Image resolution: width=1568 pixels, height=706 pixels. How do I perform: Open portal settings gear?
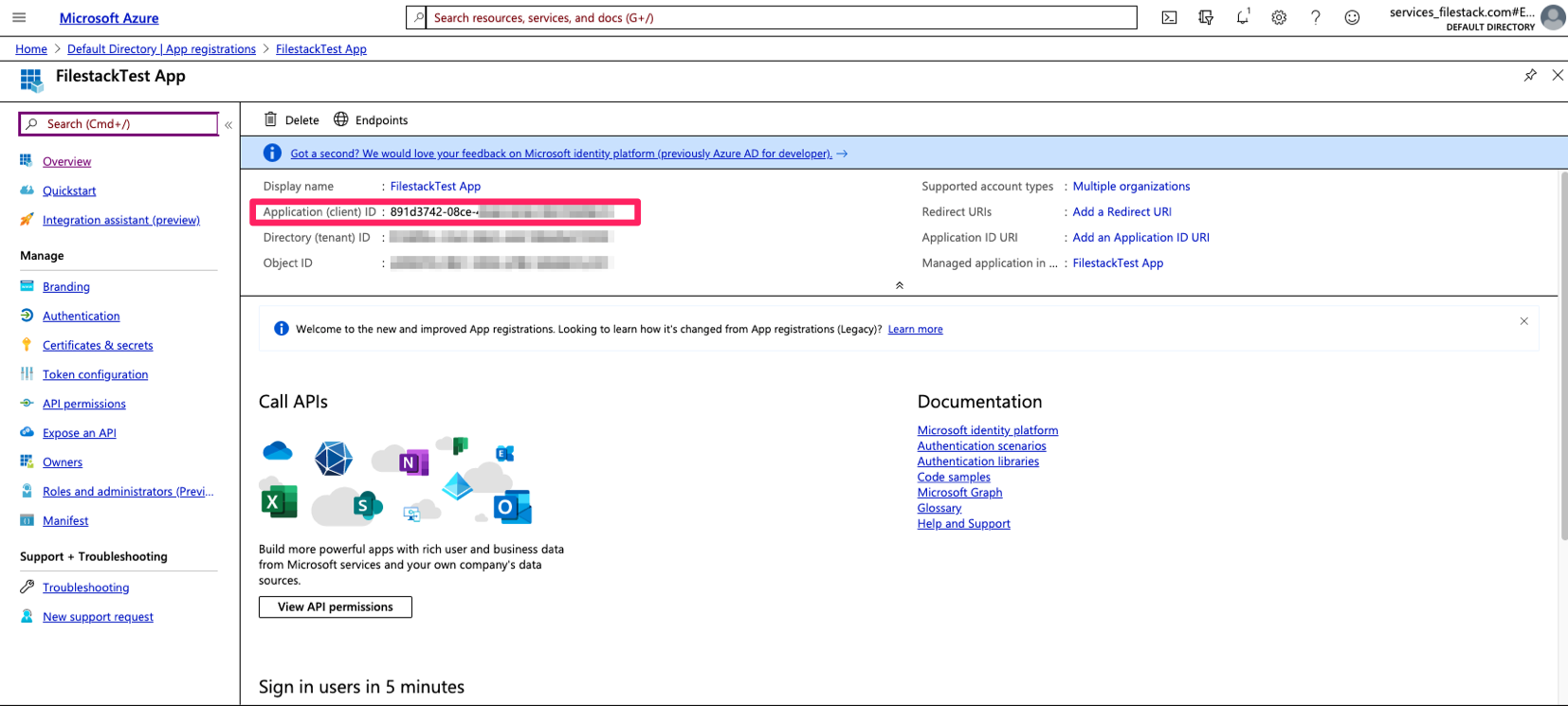(1279, 17)
